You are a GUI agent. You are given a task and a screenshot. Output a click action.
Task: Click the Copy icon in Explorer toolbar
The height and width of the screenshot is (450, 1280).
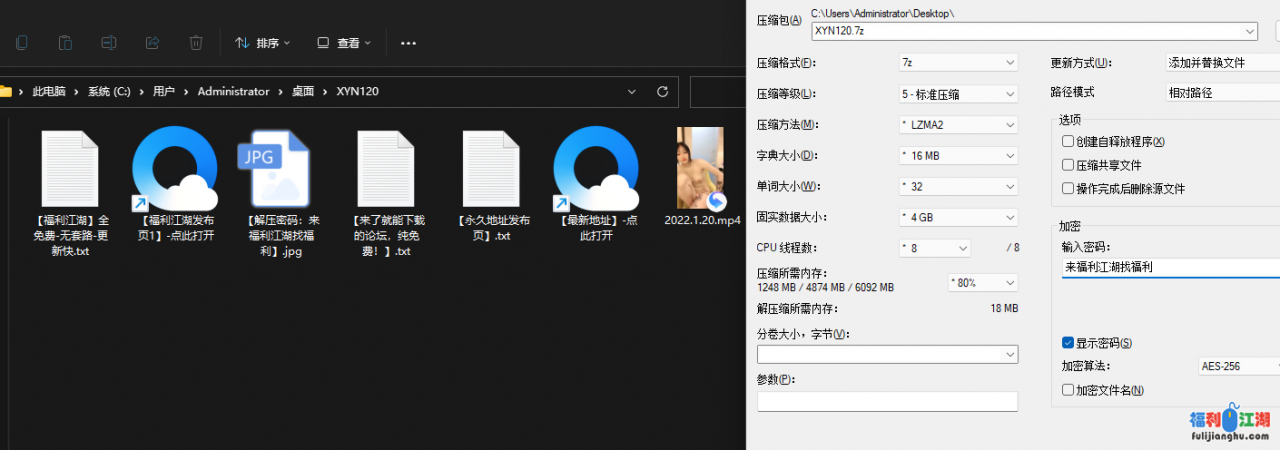(21, 43)
